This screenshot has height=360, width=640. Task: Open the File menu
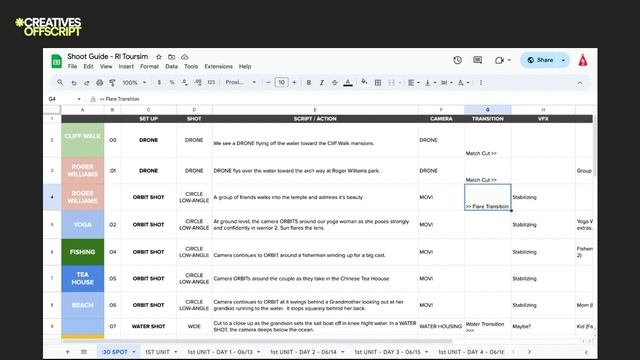pos(72,67)
